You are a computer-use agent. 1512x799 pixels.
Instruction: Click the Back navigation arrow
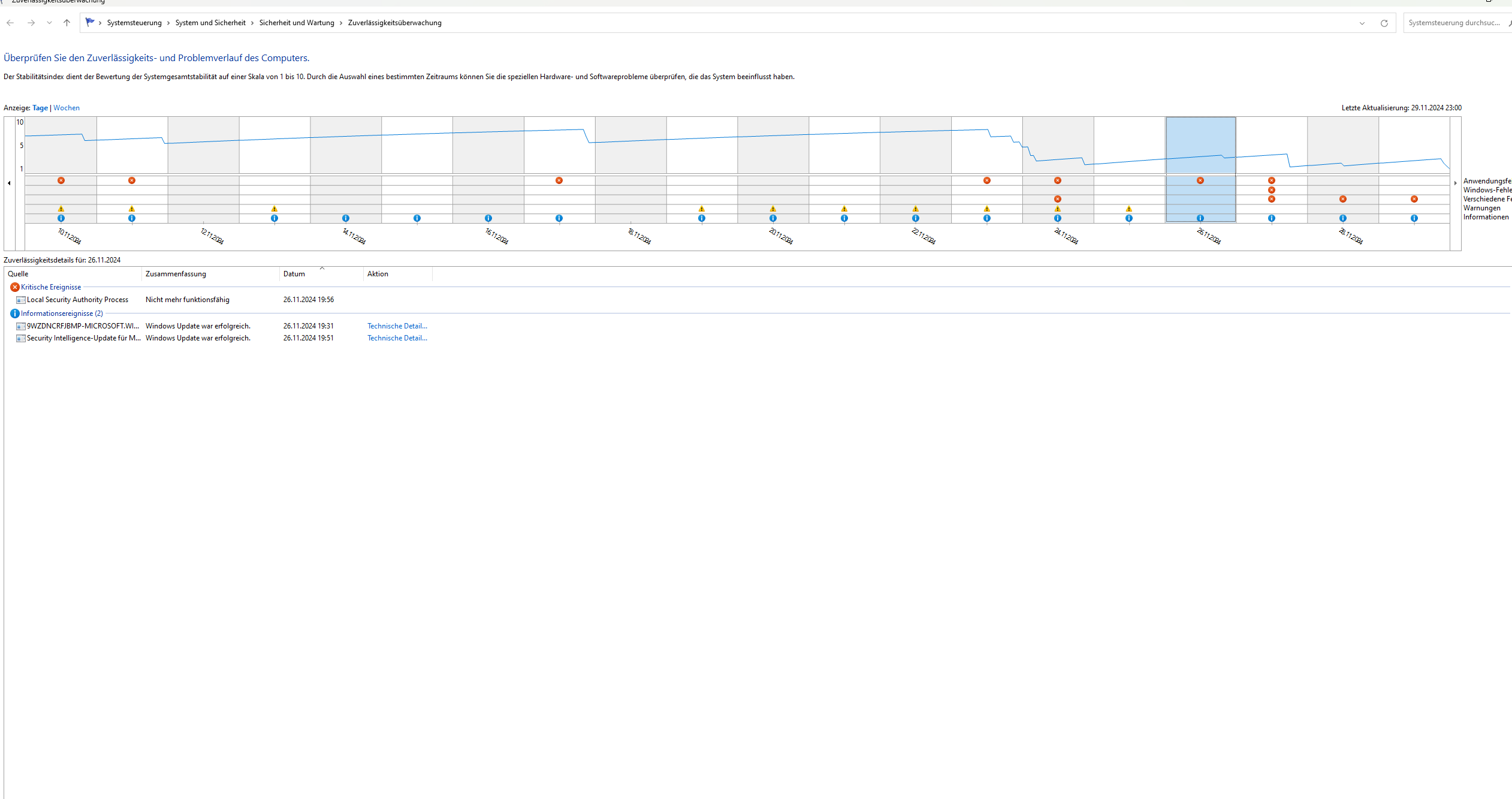click(x=10, y=23)
